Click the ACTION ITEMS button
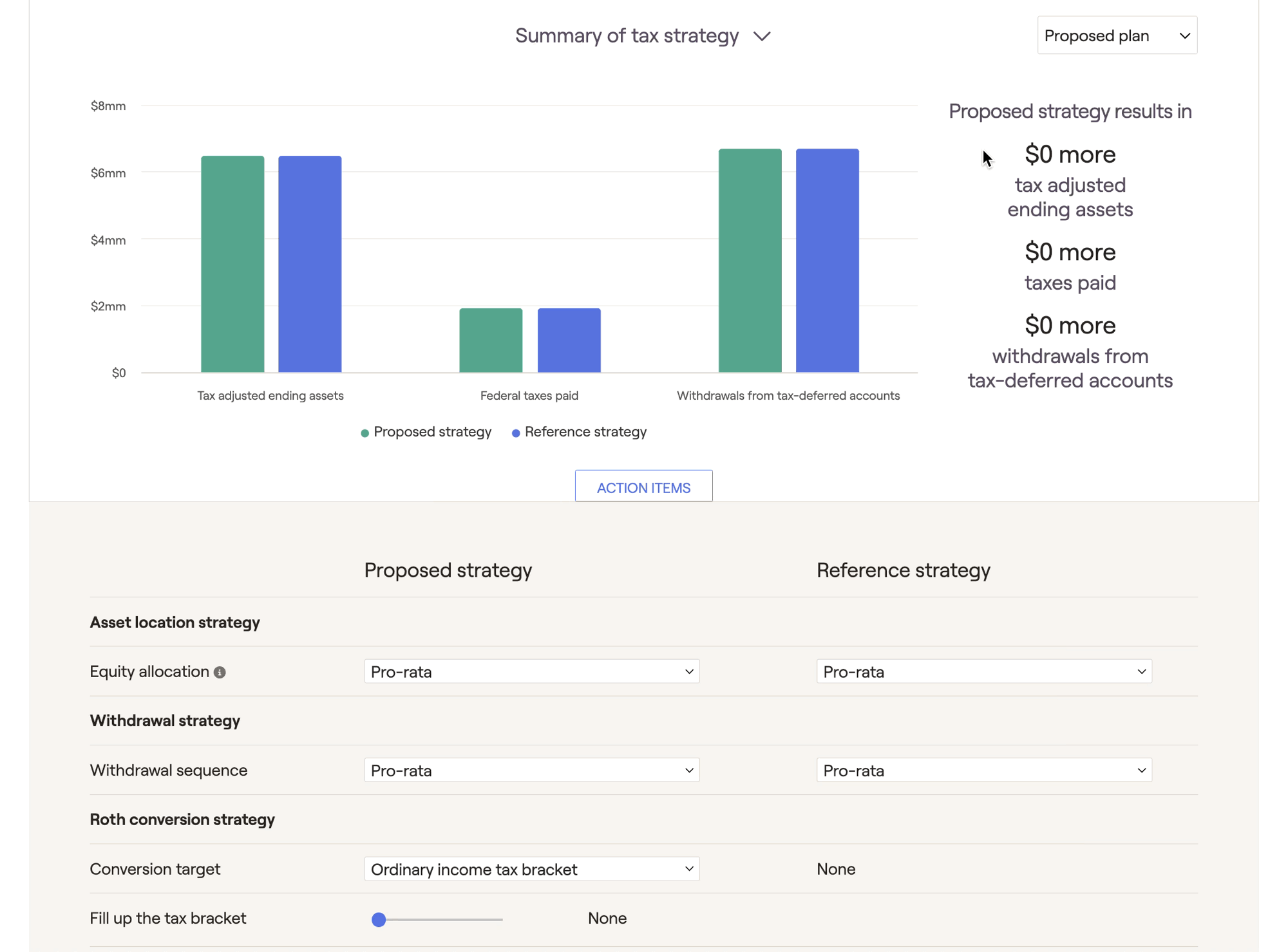Viewport: 1288px width, 952px height. coord(643,487)
